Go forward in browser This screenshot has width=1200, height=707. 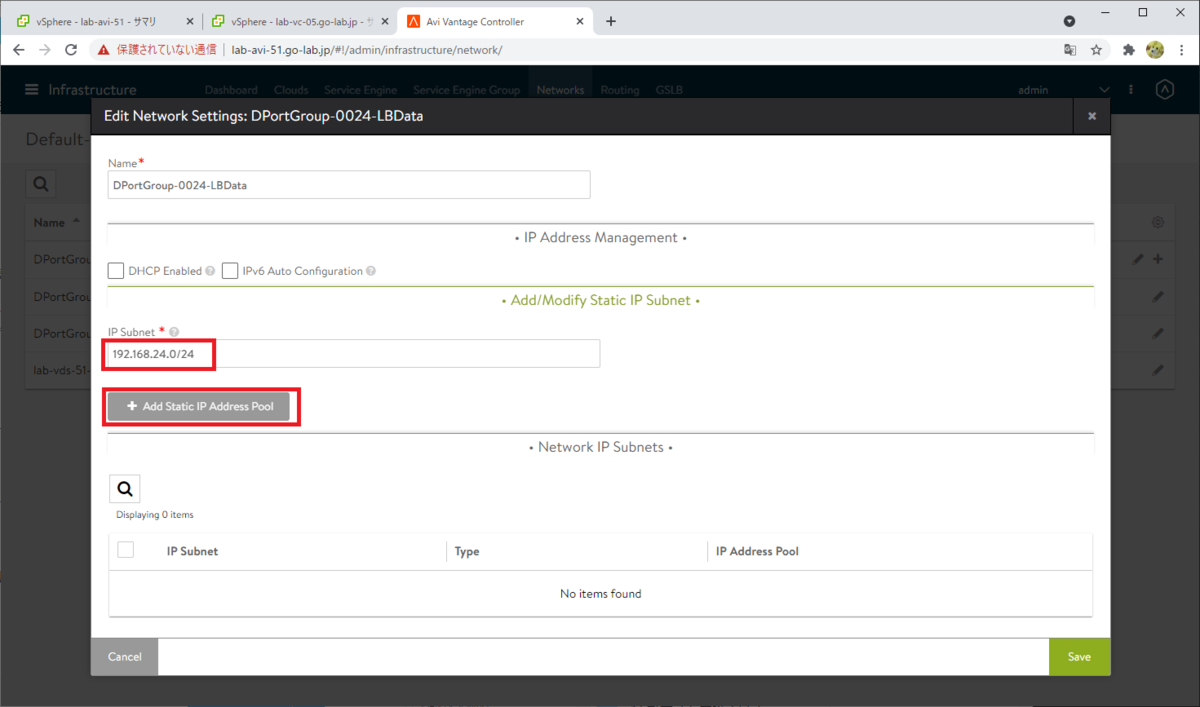coord(44,49)
